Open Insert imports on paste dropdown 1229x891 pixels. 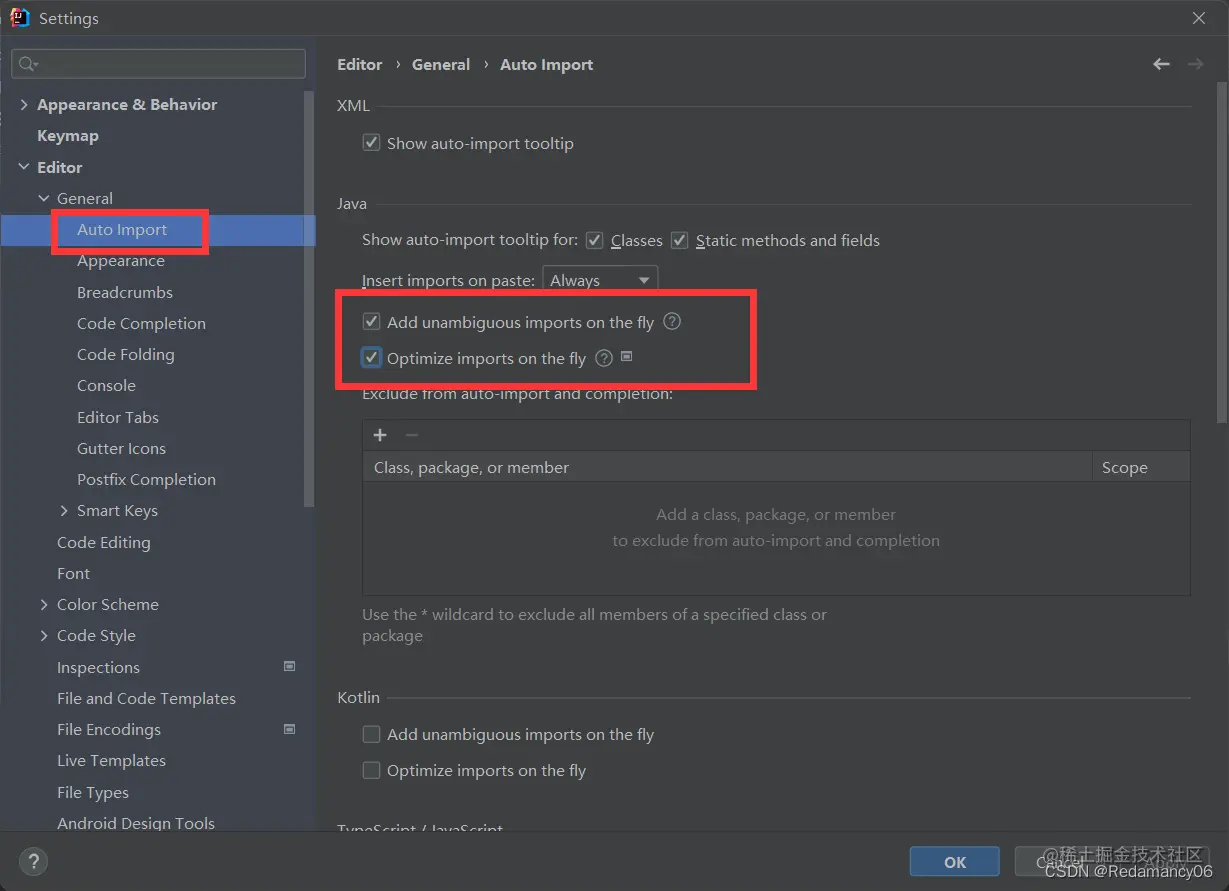[x=600, y=280]
